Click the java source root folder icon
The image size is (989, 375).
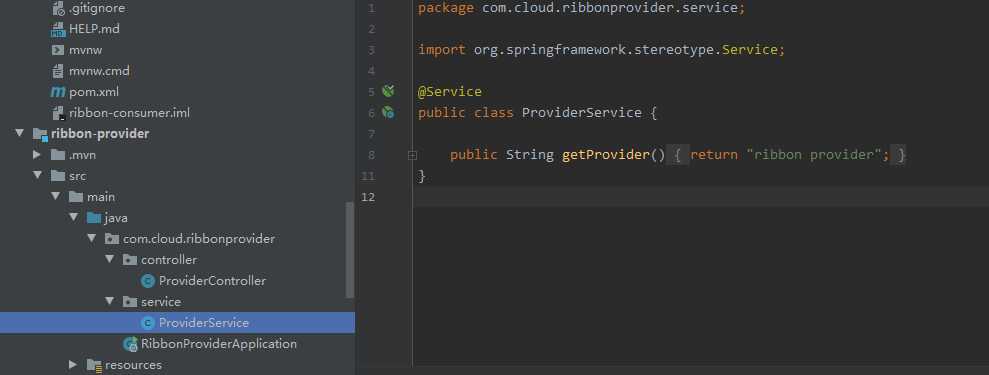coord(94,218)
